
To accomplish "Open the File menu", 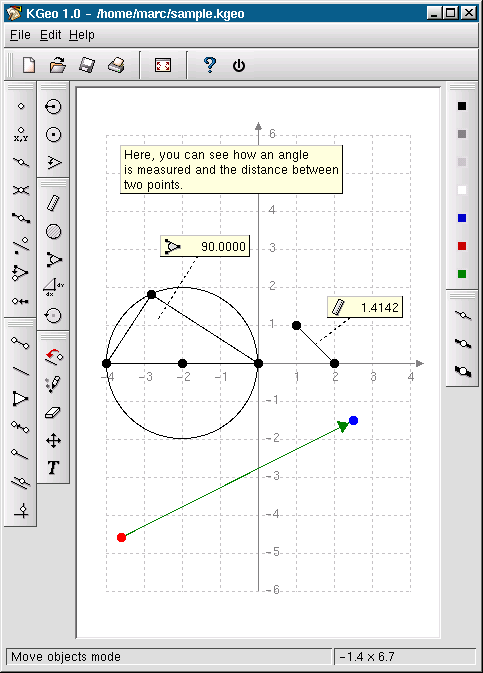I will (x=20, y=35).
